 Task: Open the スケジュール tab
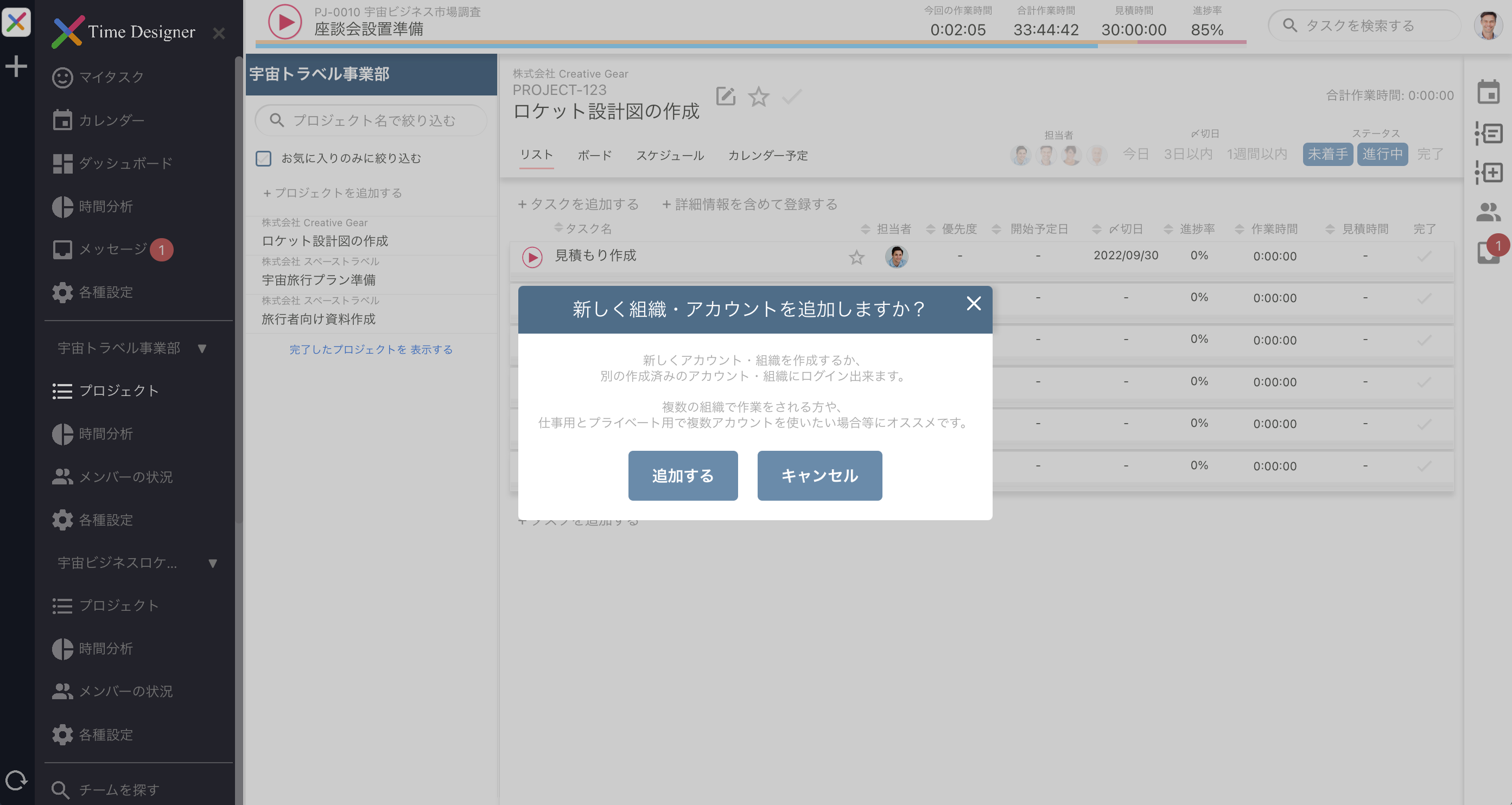670,155
